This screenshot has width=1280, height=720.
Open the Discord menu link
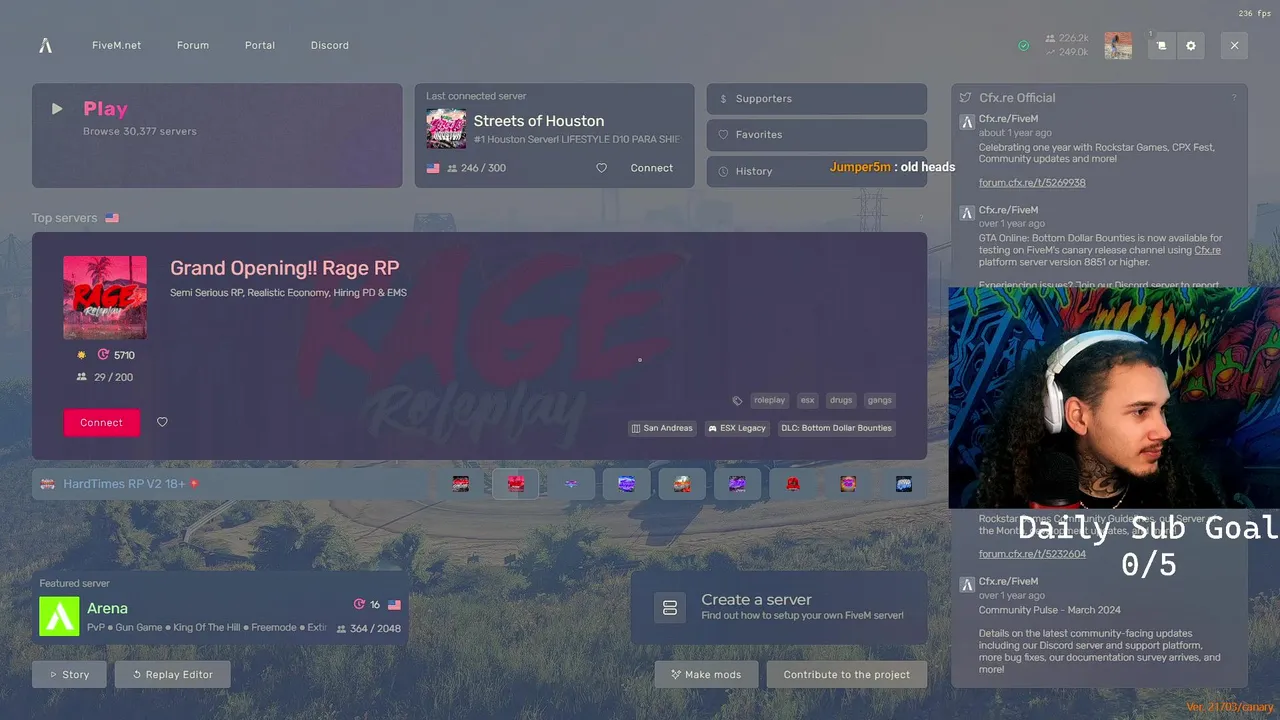pos(330,46)
